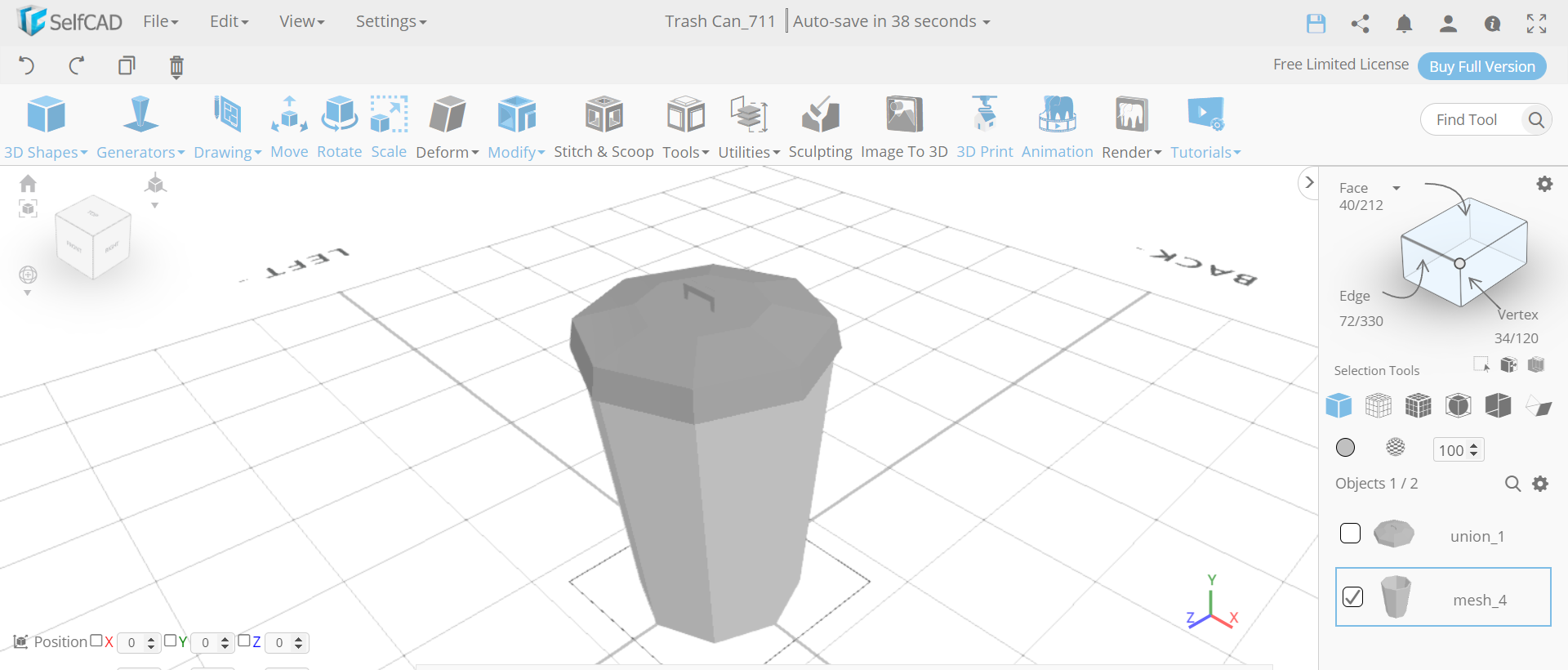
Task: Click the info icon
Action: tap(1492, 24)
